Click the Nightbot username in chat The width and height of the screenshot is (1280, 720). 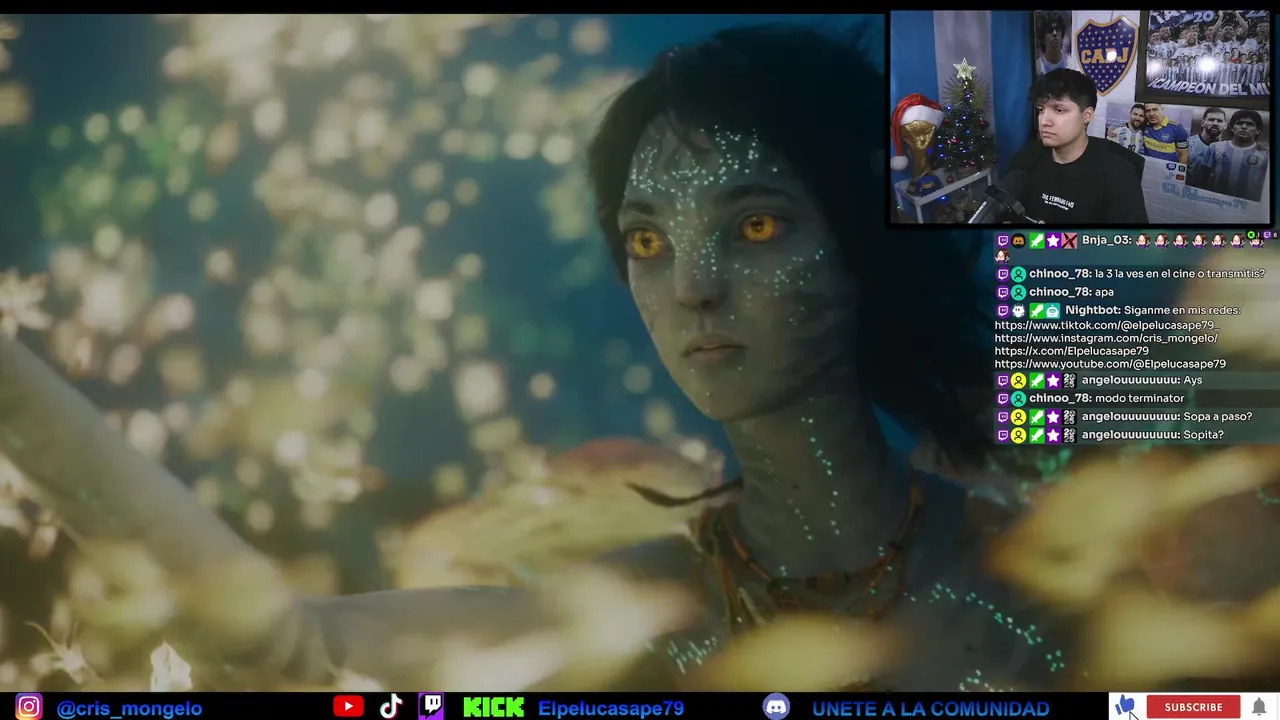pos(1093,310)
